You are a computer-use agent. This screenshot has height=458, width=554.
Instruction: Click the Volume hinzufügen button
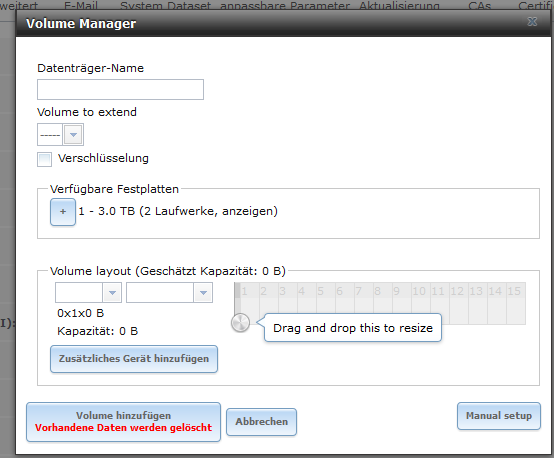[124, 422]
